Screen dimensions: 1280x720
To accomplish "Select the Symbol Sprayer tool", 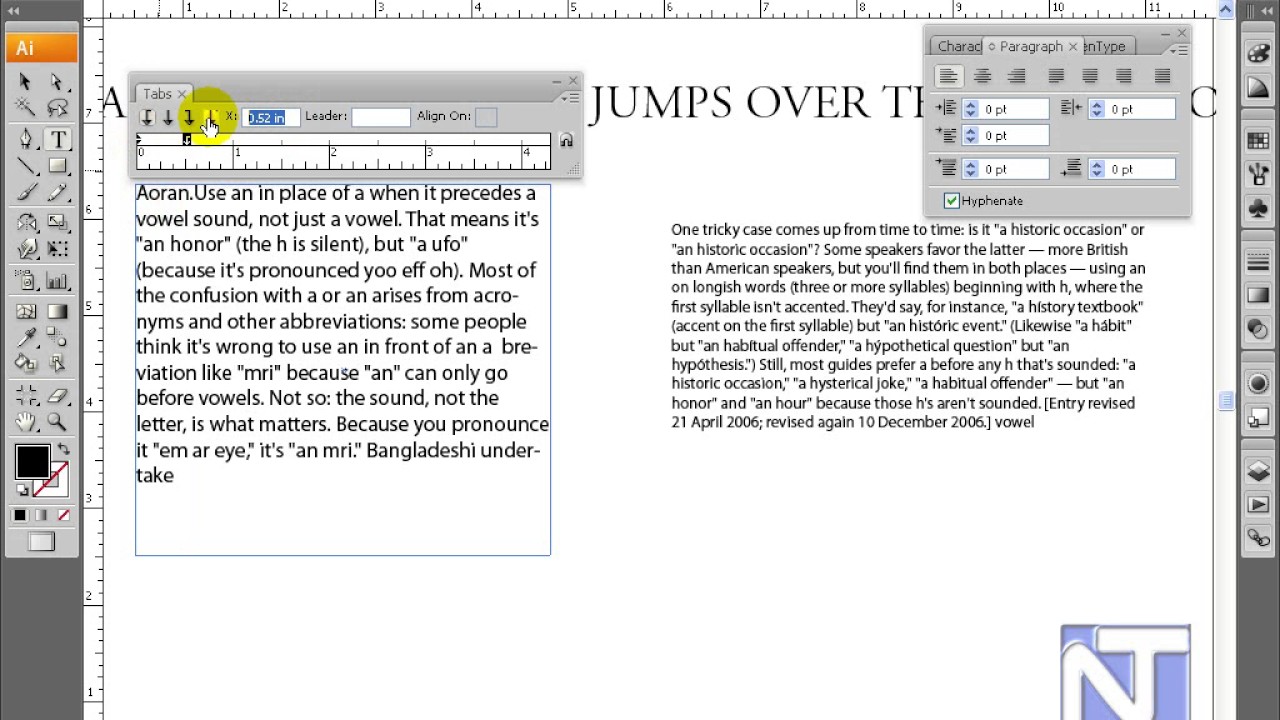I will coord(25,282).
